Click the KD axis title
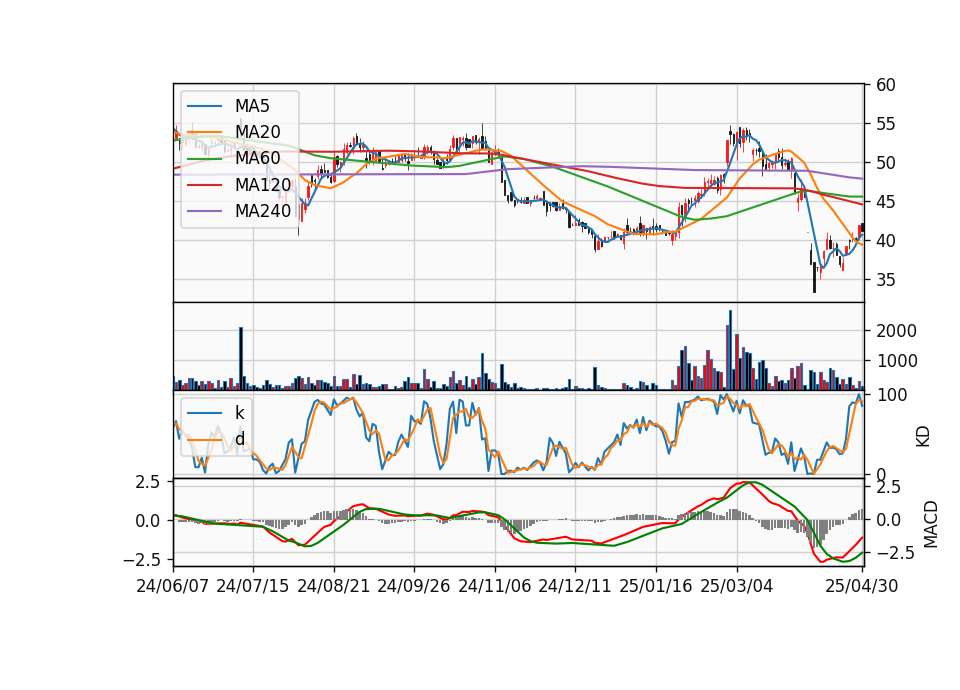960x690 pixels. coord(923,437)
